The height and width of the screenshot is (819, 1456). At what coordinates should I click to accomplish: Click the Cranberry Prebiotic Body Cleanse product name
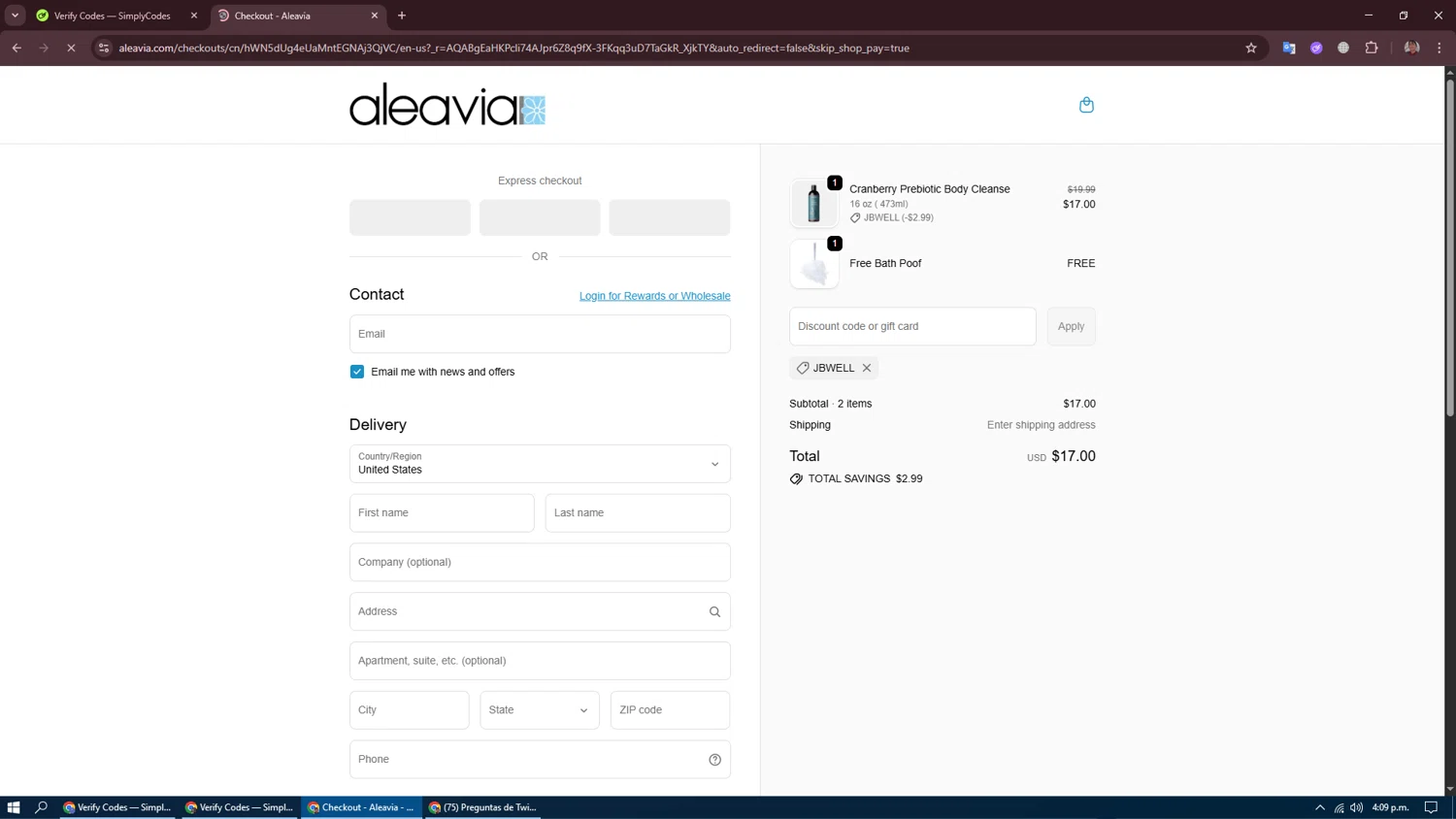tap(930, 189)
